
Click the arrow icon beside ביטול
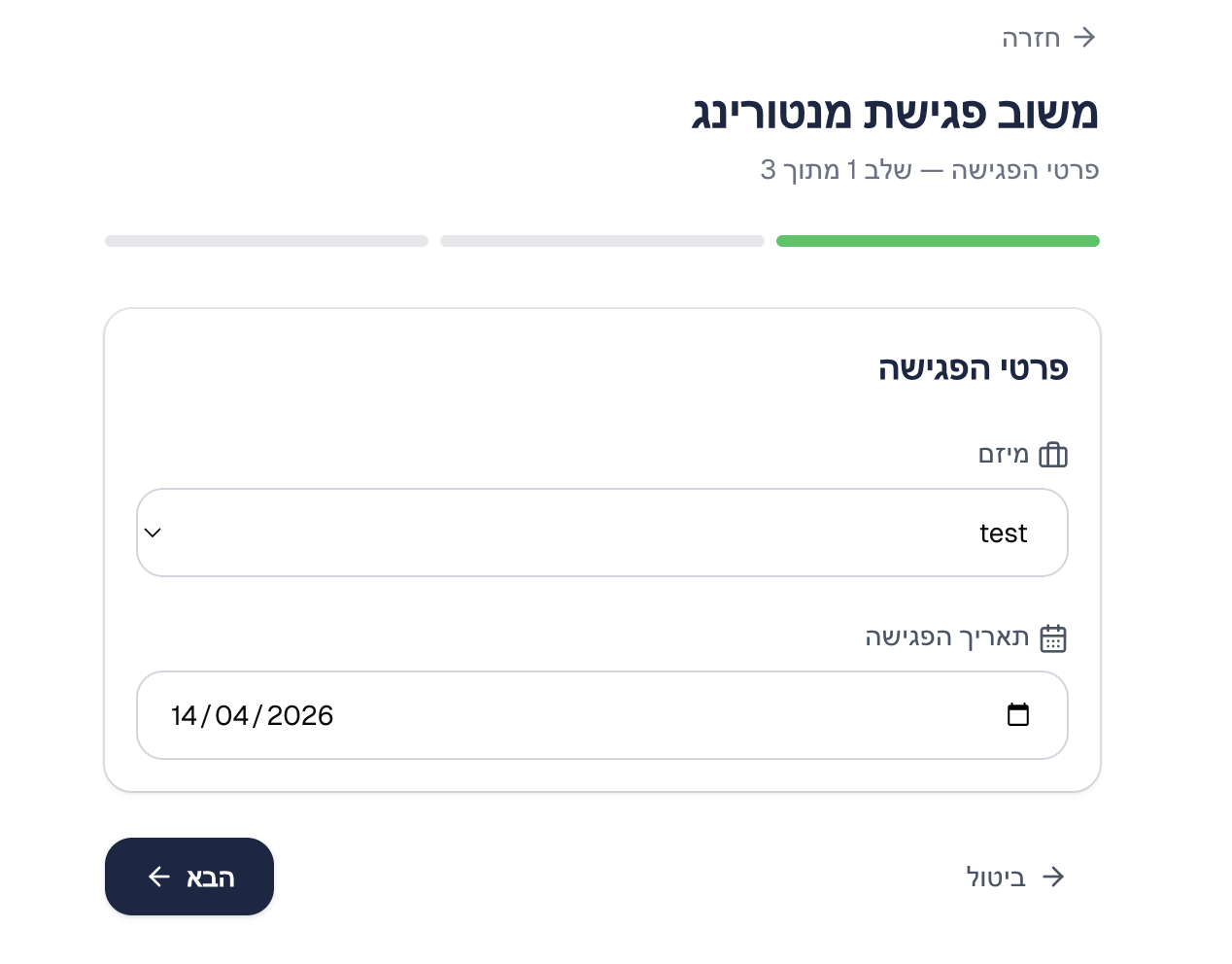point(1054,877)
